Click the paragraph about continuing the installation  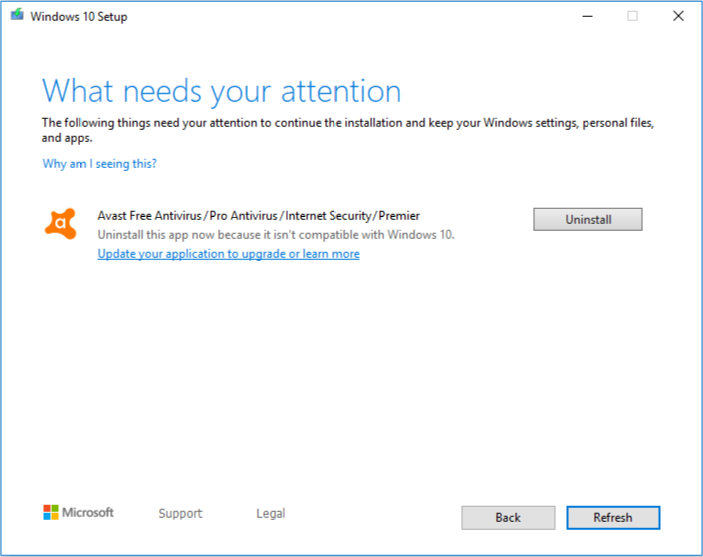347,130
